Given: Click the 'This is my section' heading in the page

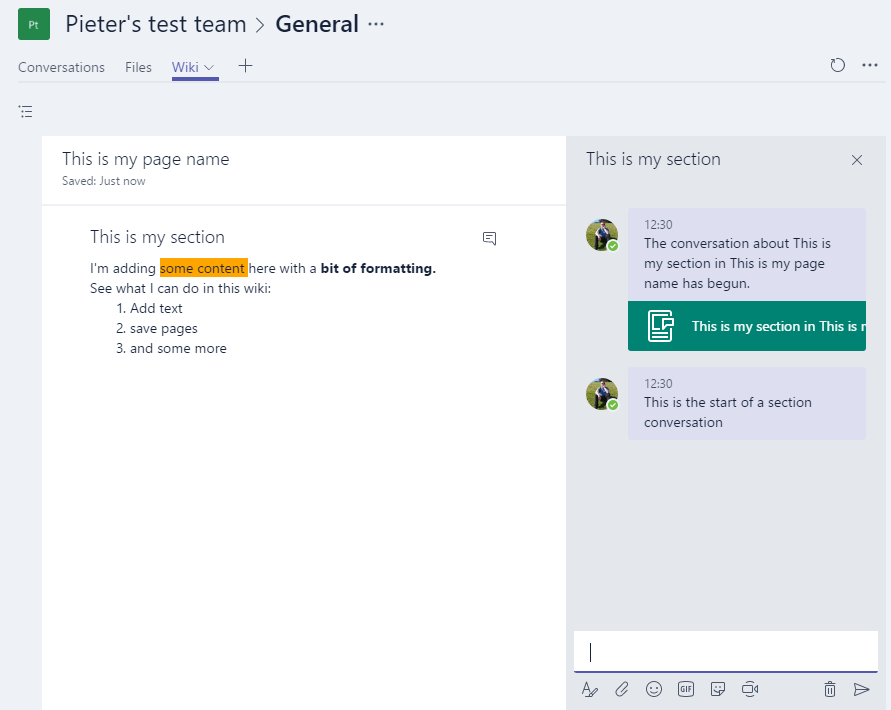Looking at the screenshot, I should pyautogui.click(x=157, y=236).
